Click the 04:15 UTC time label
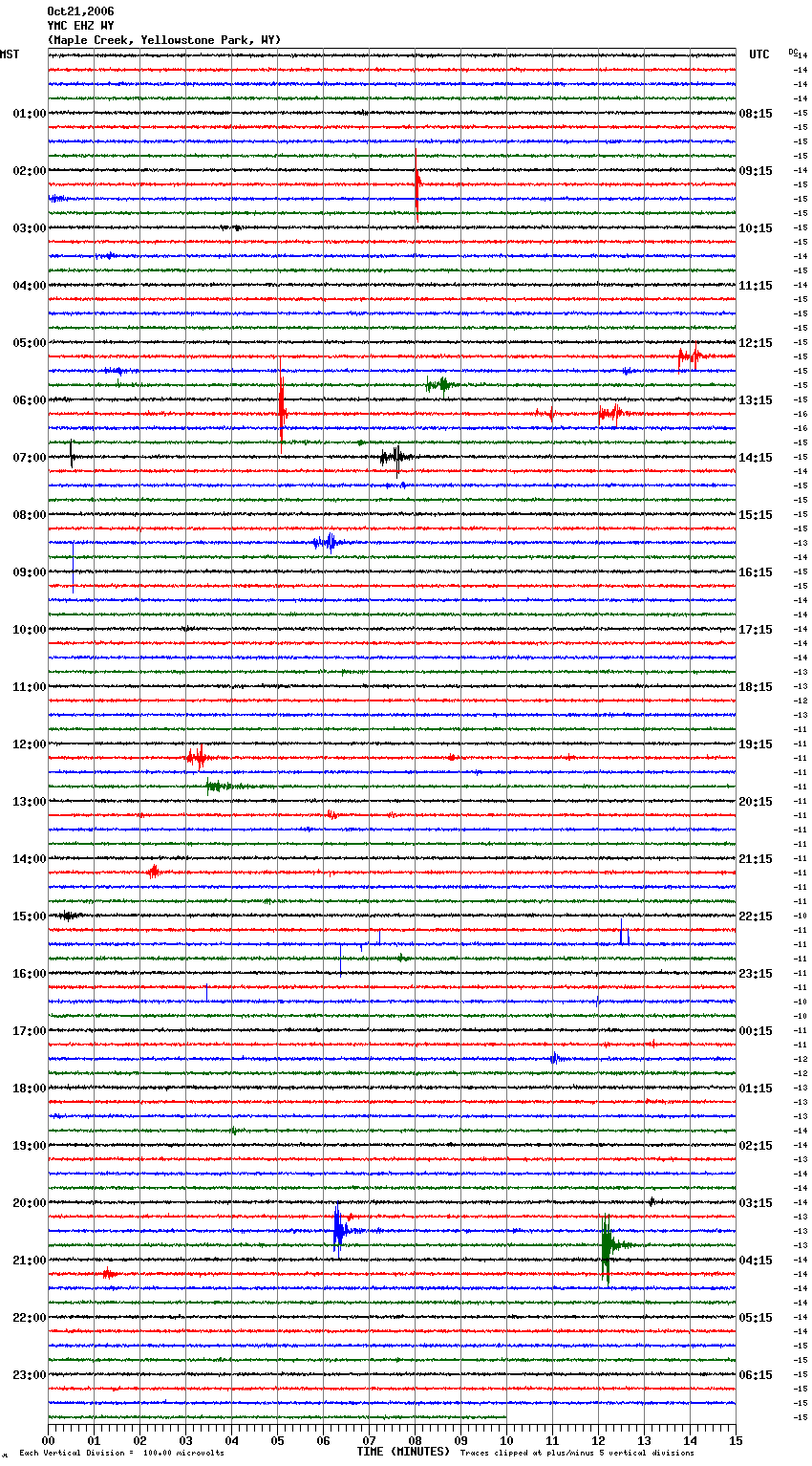Screen dimensions: 812x1466 point(756,1261)
